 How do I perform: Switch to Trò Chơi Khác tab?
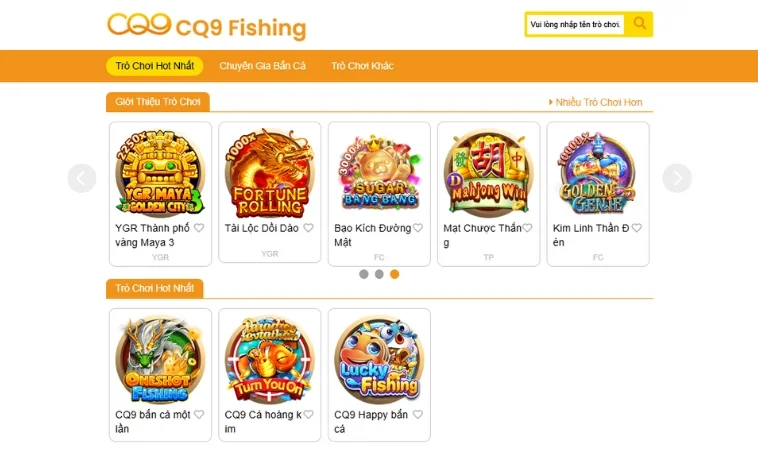pyautogui.click(x=363, y=66)
